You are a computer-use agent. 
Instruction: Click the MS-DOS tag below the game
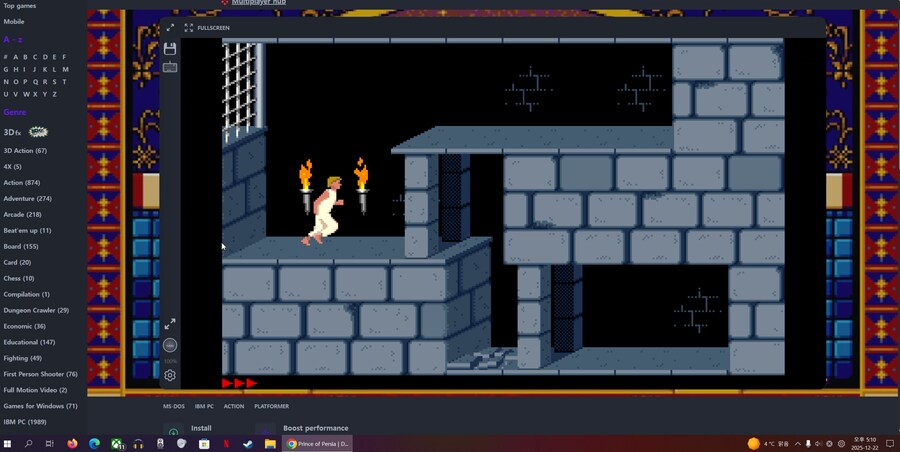pos(174,406)
